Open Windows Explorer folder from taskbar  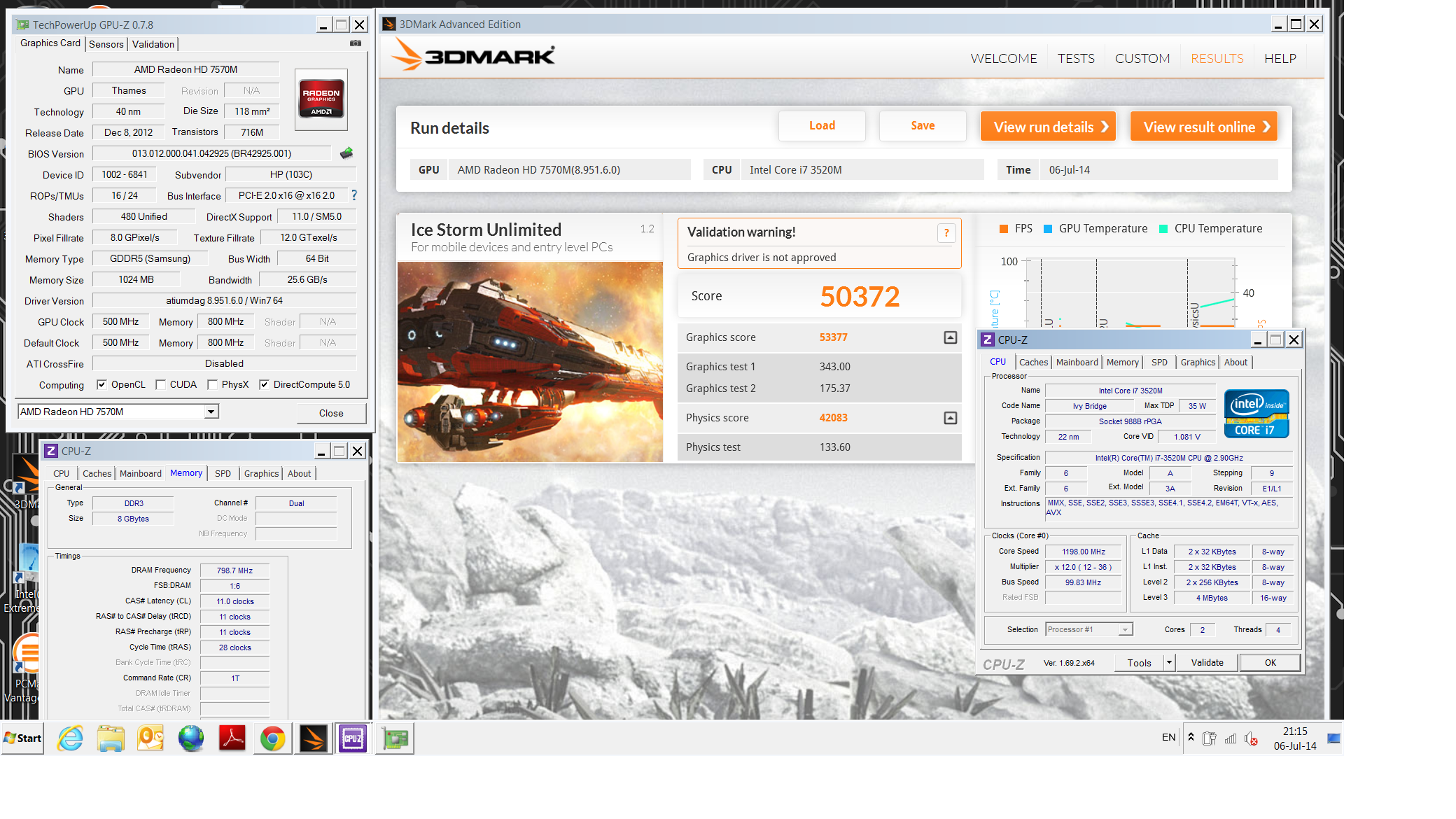coord(111,738)
